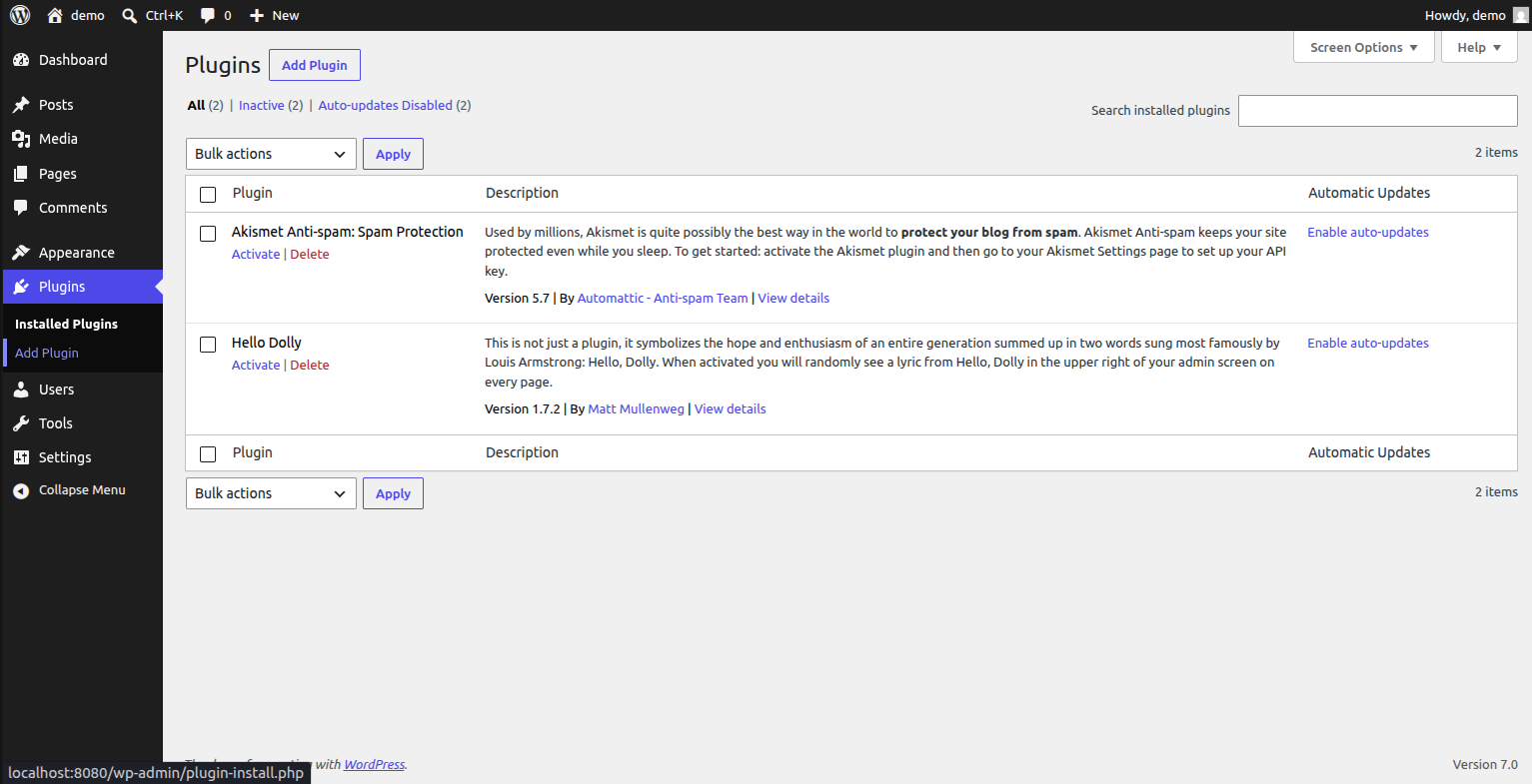Open the Appearance menu label
Viewport: 1532px width, 784px height.
[x=77, y=253]
